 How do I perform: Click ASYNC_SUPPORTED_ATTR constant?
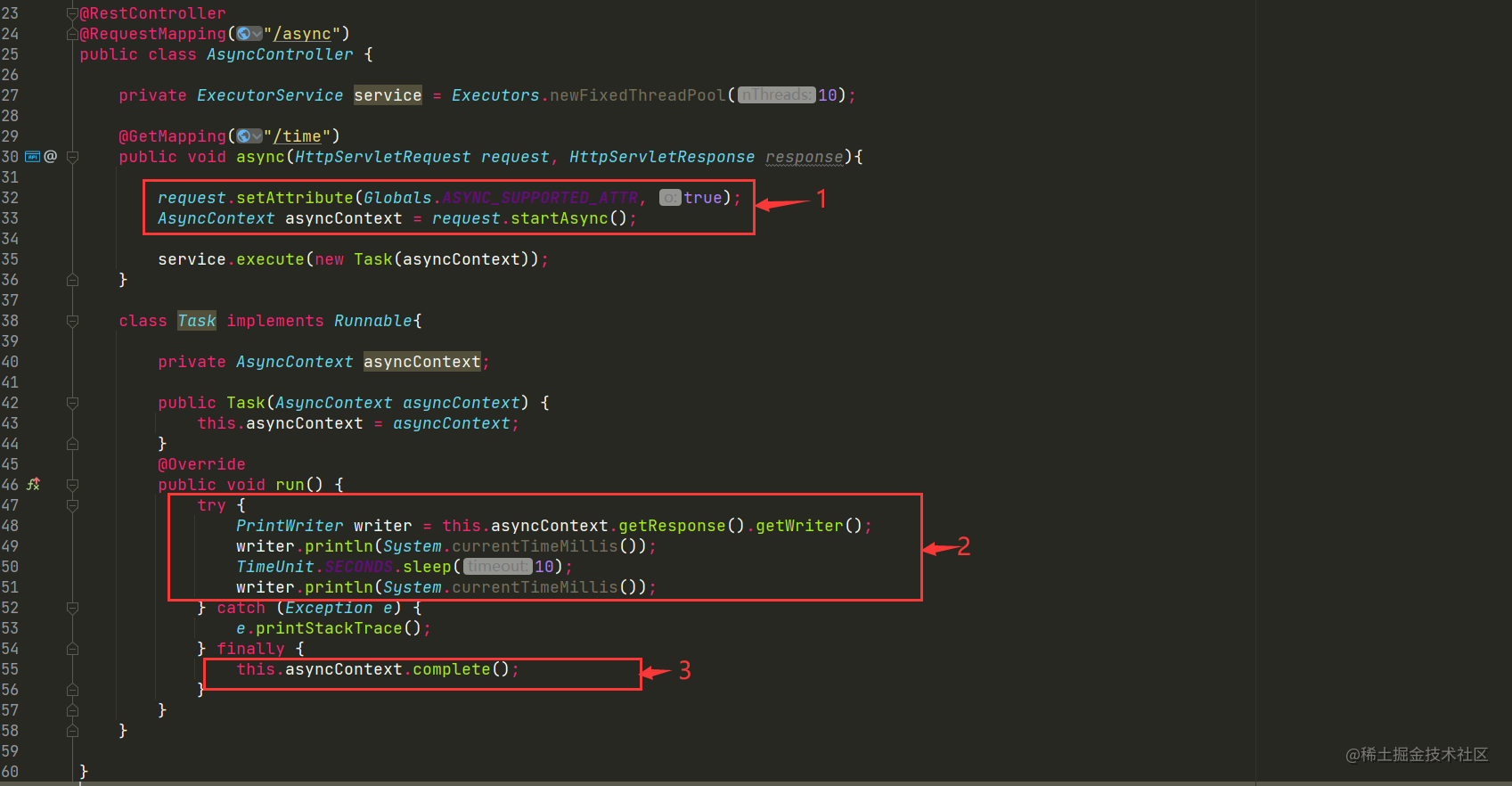pyautogui.click(x=540, y=198)
